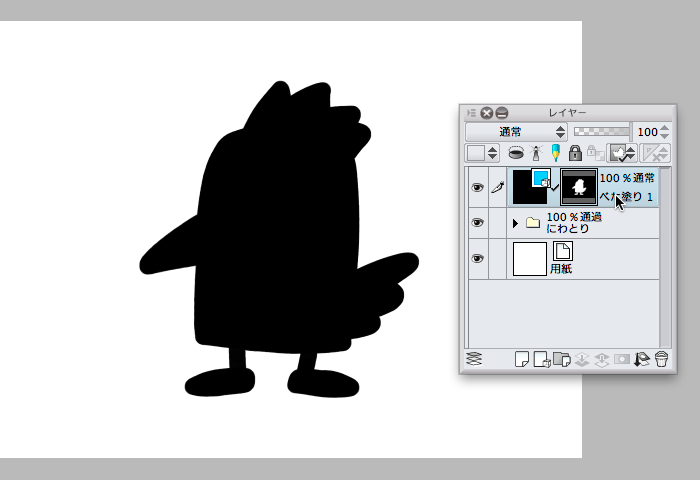Close the レイヤー panel
700x480 pixels.
[487, 113]
